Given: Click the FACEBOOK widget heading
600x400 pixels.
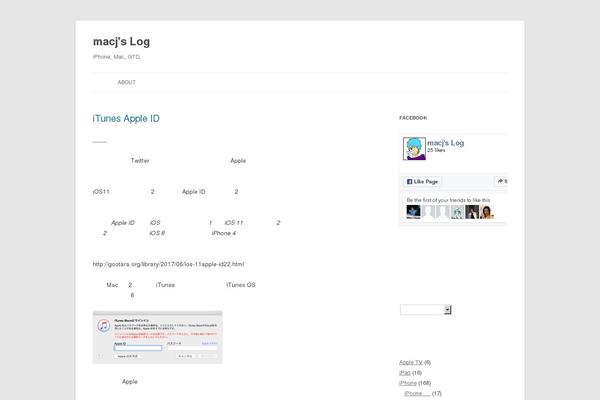Looking at the screenshot, I should [413, 118].
